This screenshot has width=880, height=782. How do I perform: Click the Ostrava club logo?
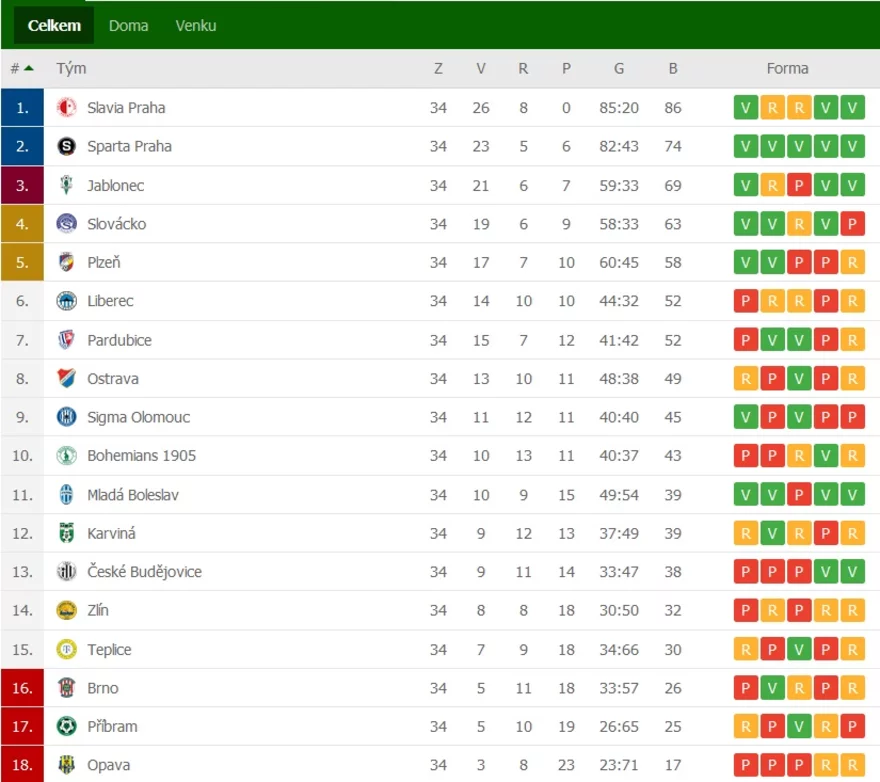[x=67, y=378]
